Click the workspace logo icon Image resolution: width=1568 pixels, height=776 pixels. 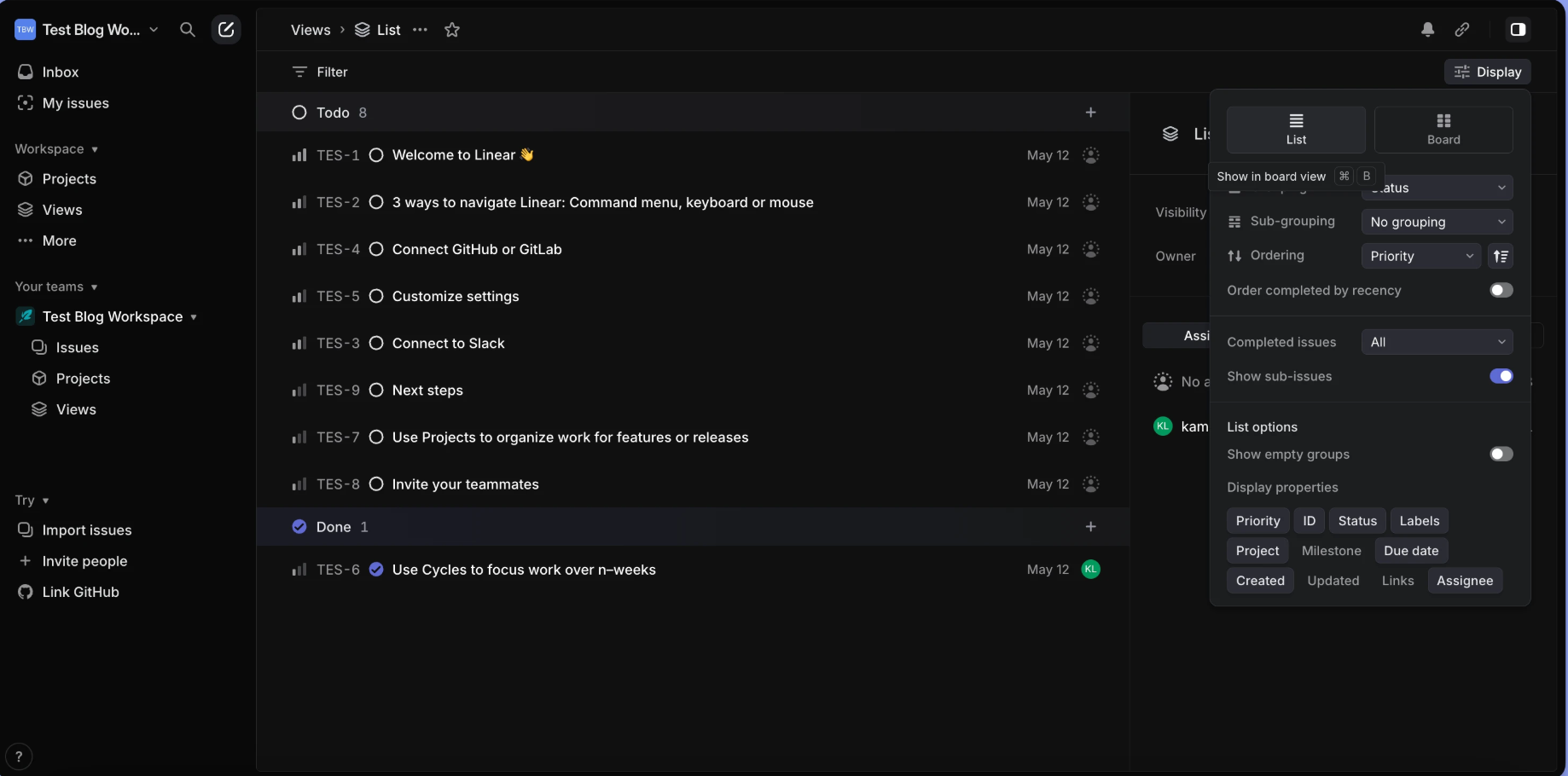26,30
